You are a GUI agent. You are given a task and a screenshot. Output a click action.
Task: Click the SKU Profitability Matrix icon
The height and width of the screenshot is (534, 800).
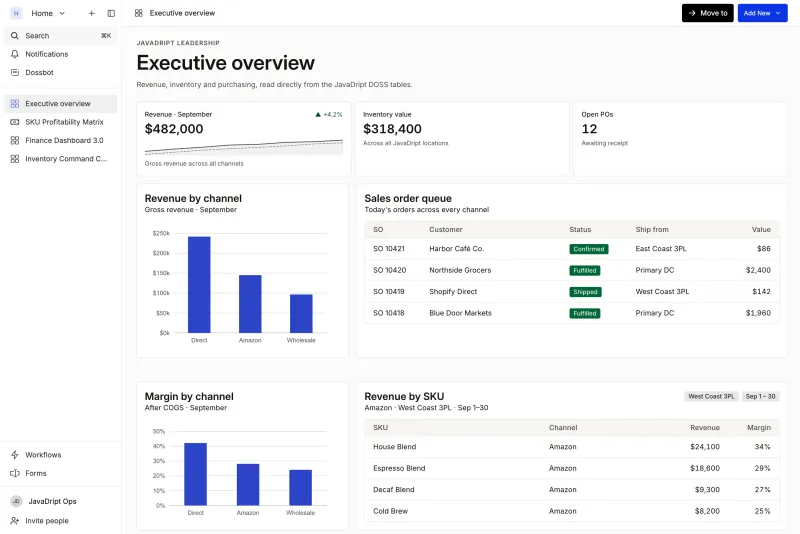15,122
